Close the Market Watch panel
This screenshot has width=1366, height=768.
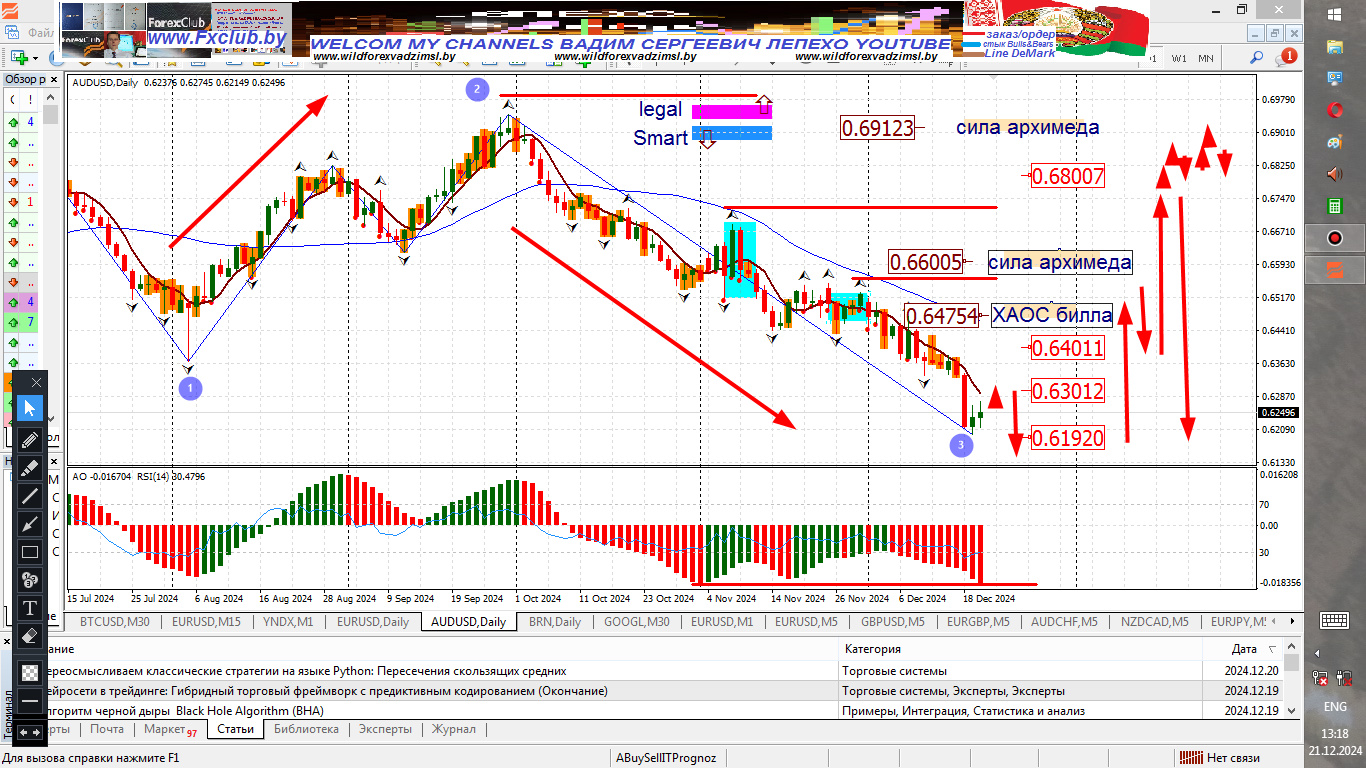click(54, 79)
